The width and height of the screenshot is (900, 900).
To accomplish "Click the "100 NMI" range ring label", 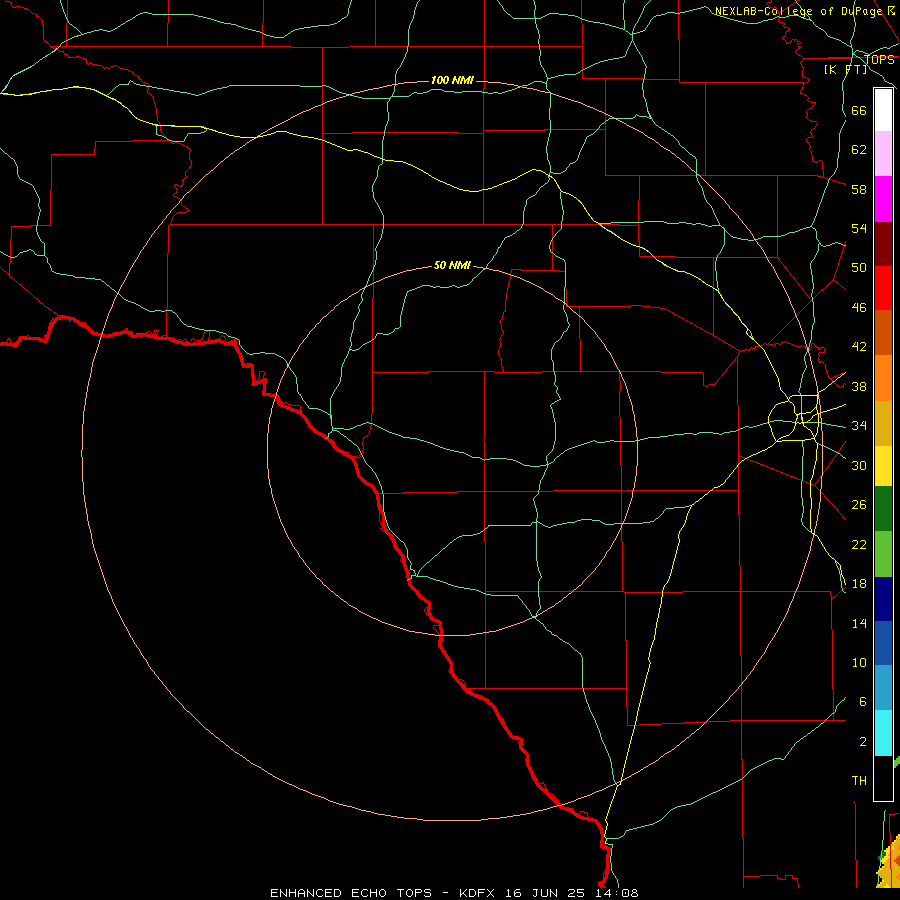I will pos(452,80).
